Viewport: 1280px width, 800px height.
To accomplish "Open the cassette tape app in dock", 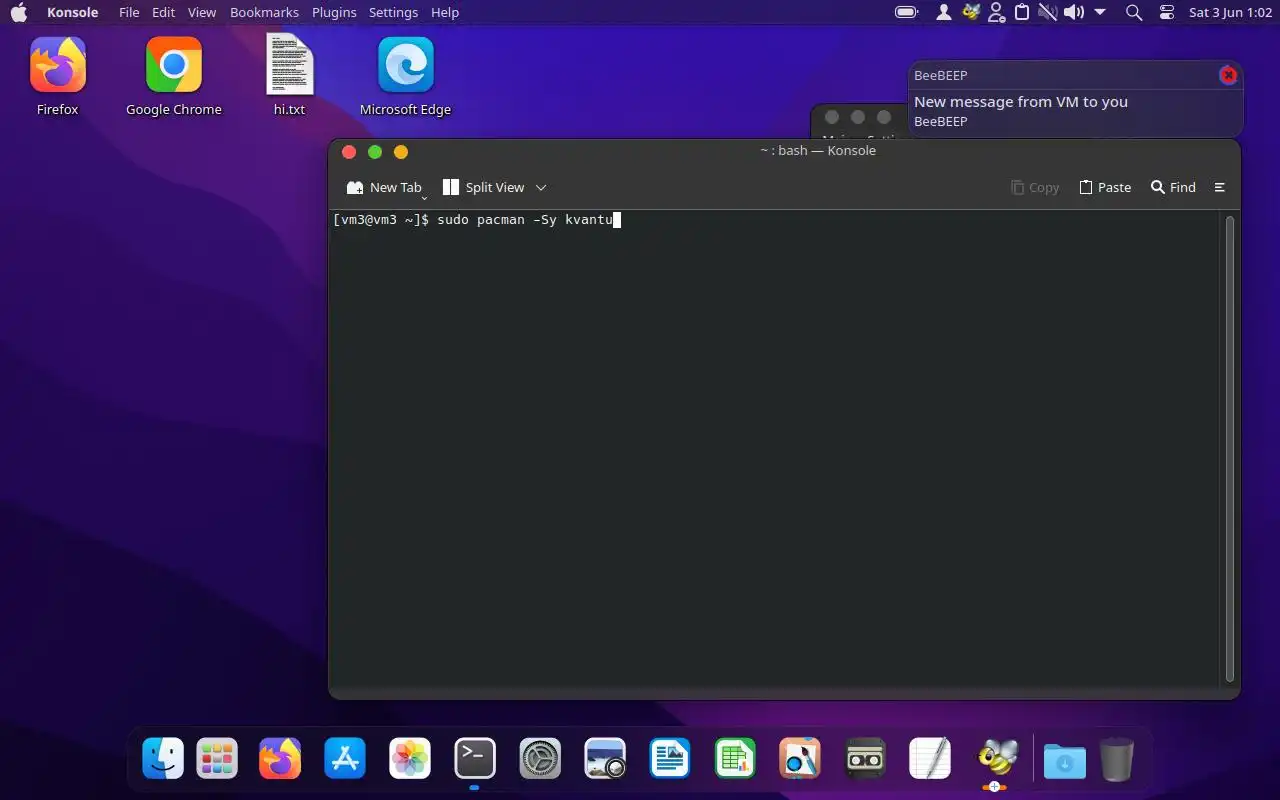I will 865,759.
